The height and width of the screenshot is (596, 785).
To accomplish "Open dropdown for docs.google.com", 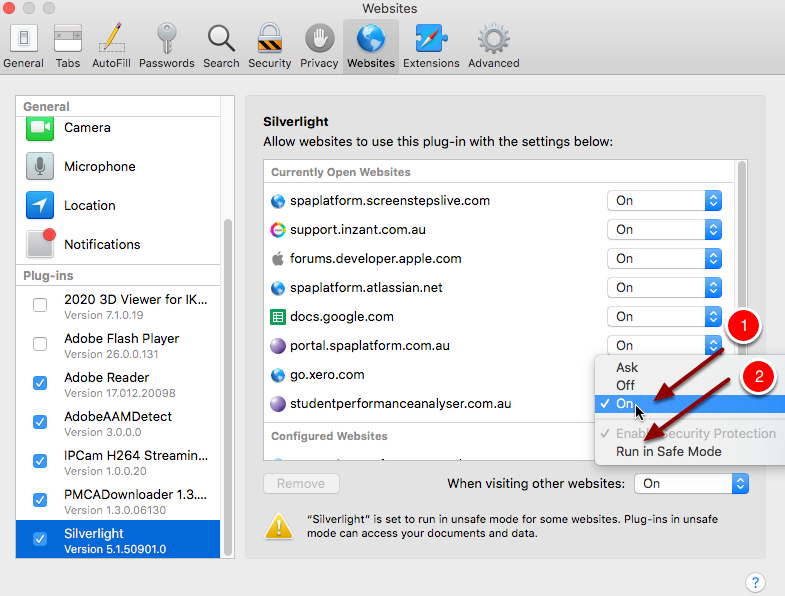I will [x=664, y=317].
